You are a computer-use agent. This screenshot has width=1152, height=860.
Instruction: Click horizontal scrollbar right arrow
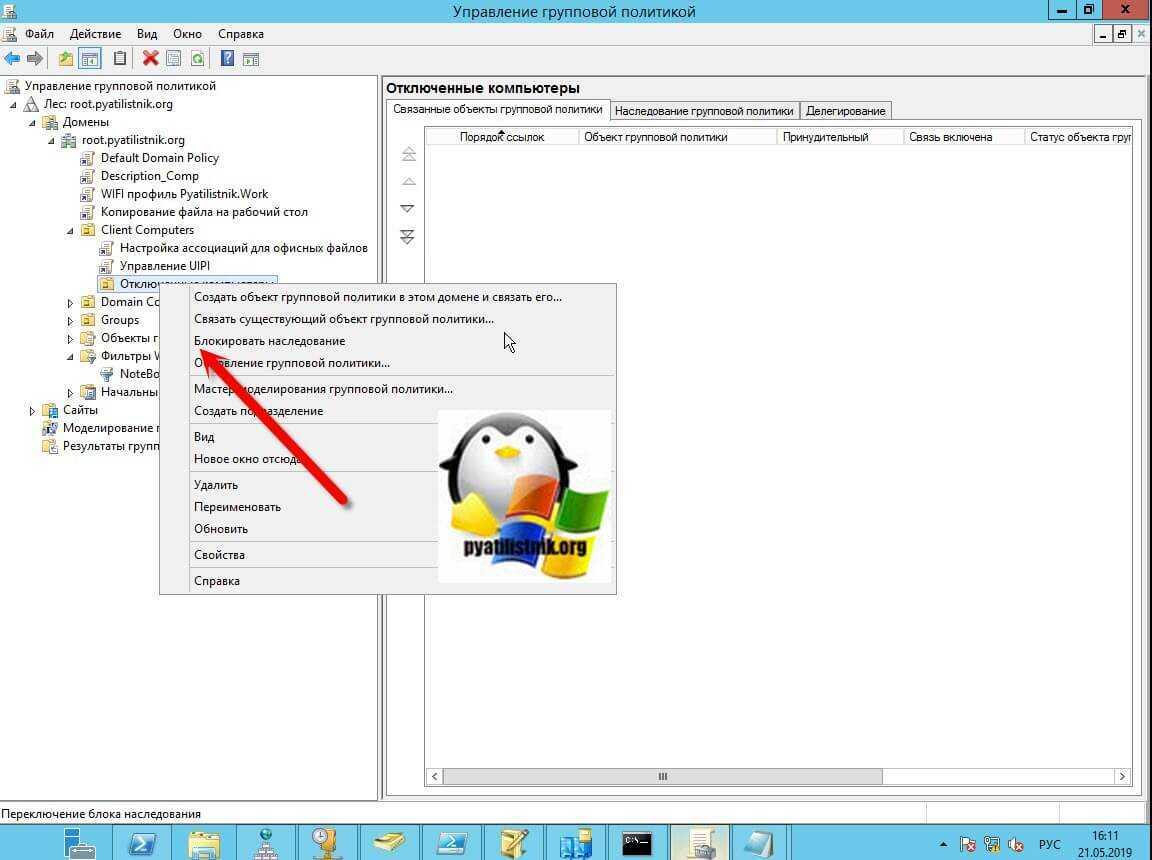coord(1122,777)
